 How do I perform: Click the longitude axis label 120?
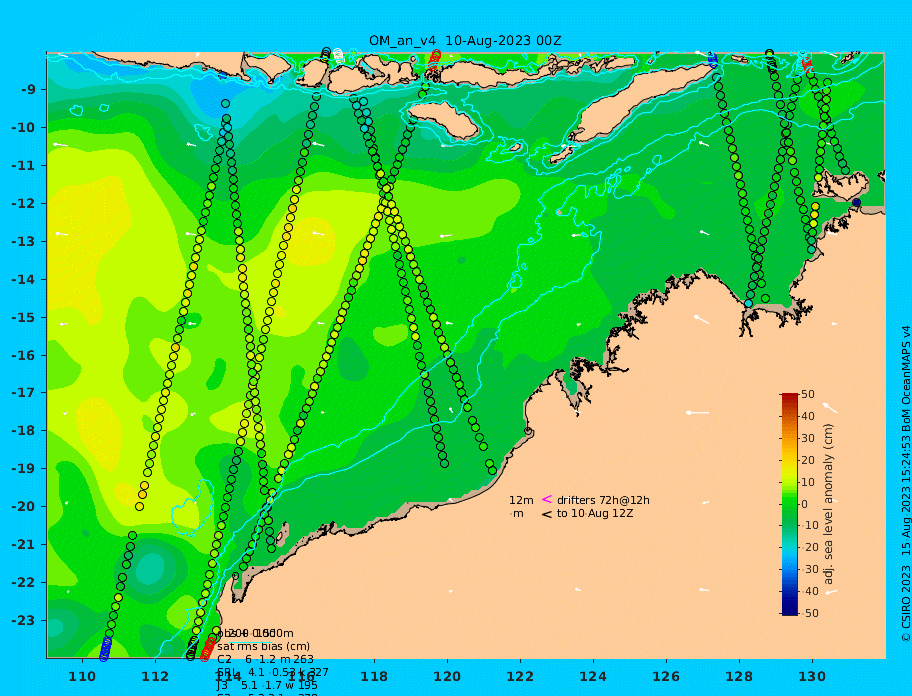click(x=447, y=677)
